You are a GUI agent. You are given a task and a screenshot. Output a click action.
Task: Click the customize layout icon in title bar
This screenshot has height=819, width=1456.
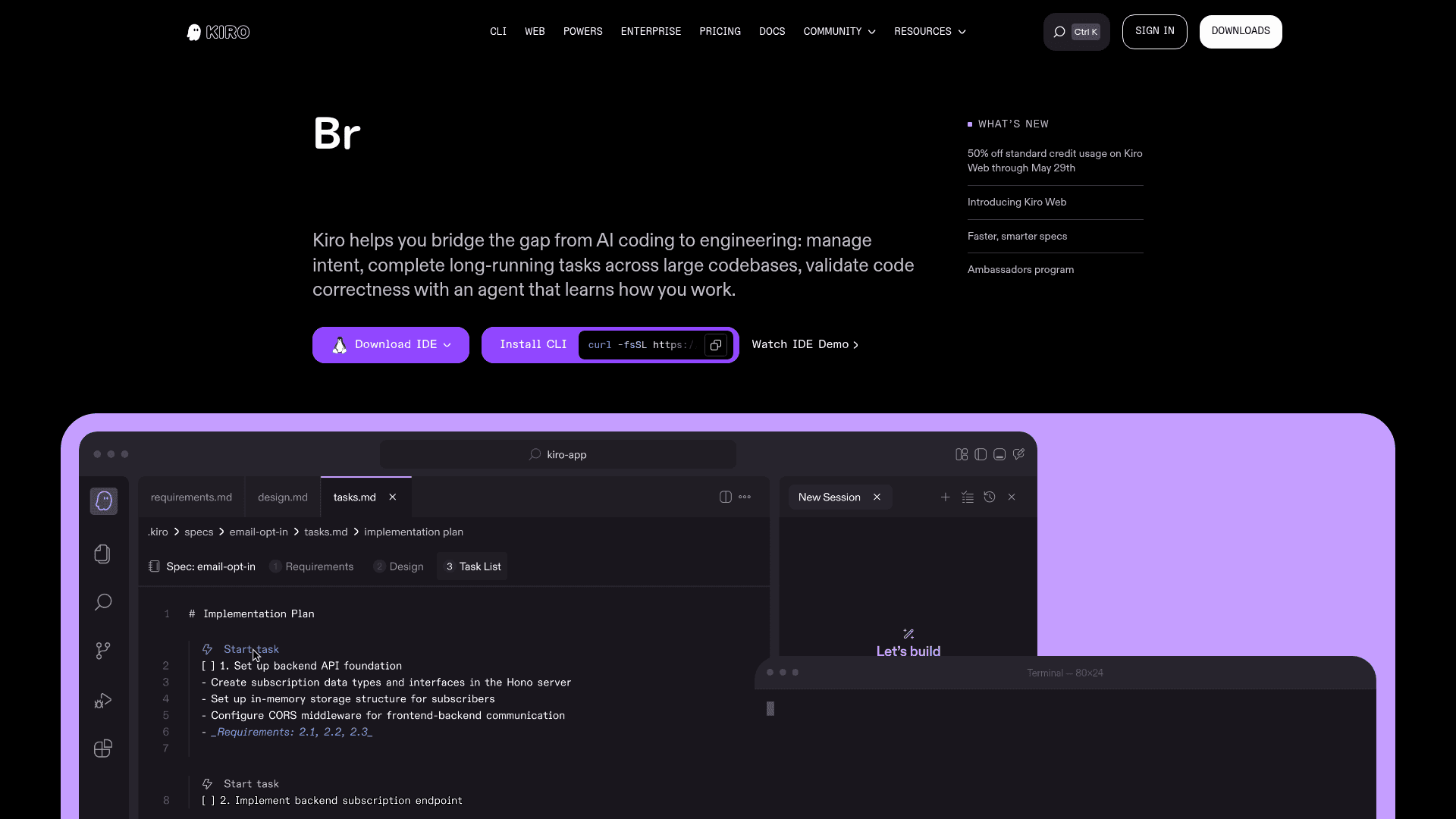(962, 454)
